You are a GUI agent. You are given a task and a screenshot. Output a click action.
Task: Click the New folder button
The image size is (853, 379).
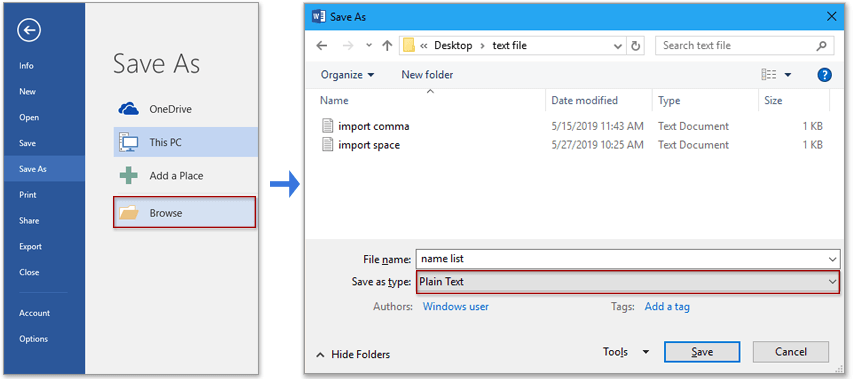click(427, 74)
